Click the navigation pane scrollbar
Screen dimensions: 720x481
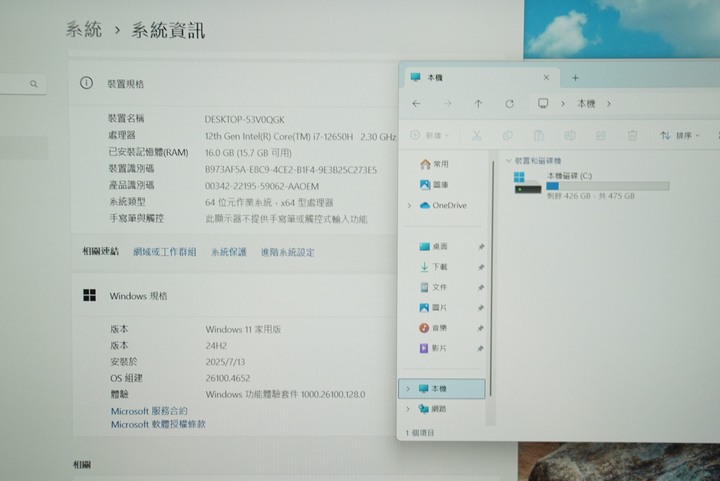491,278
